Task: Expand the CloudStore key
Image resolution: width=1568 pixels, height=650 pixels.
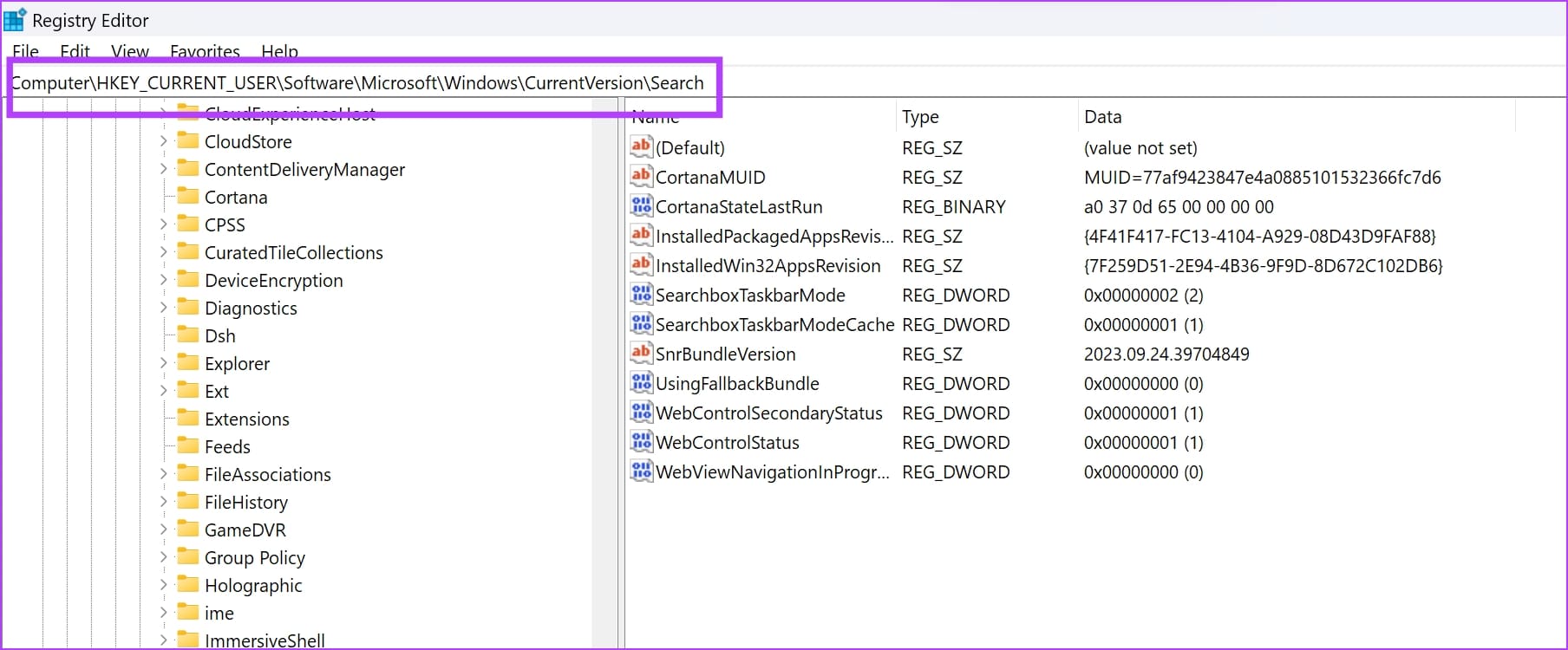Action: (163, 140)
